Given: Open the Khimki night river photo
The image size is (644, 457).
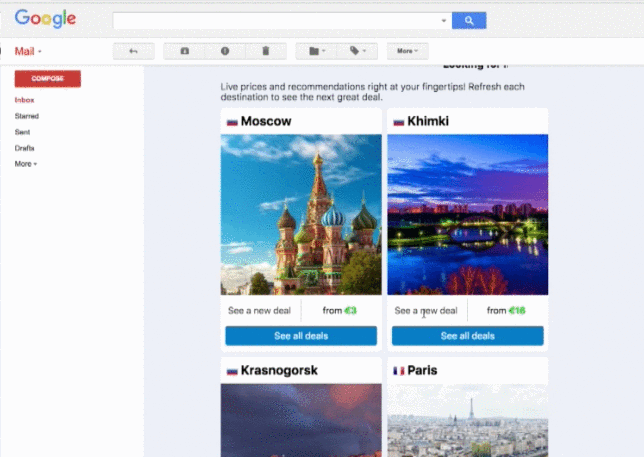Looking at the screenshot, I should (x=467, y=215).
